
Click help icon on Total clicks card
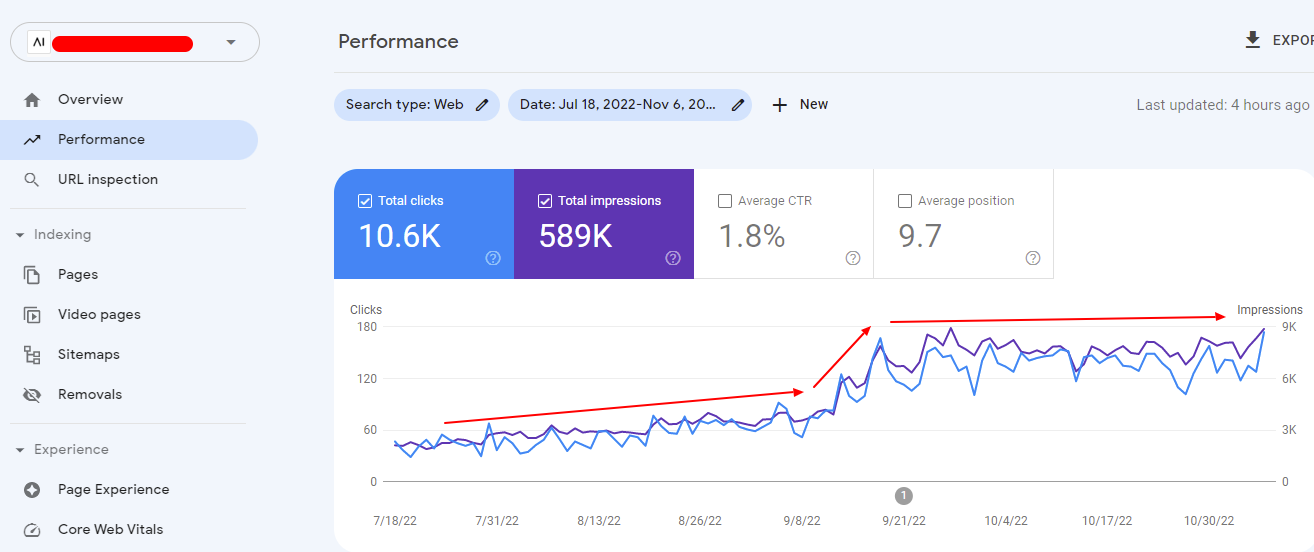[493, 258]
